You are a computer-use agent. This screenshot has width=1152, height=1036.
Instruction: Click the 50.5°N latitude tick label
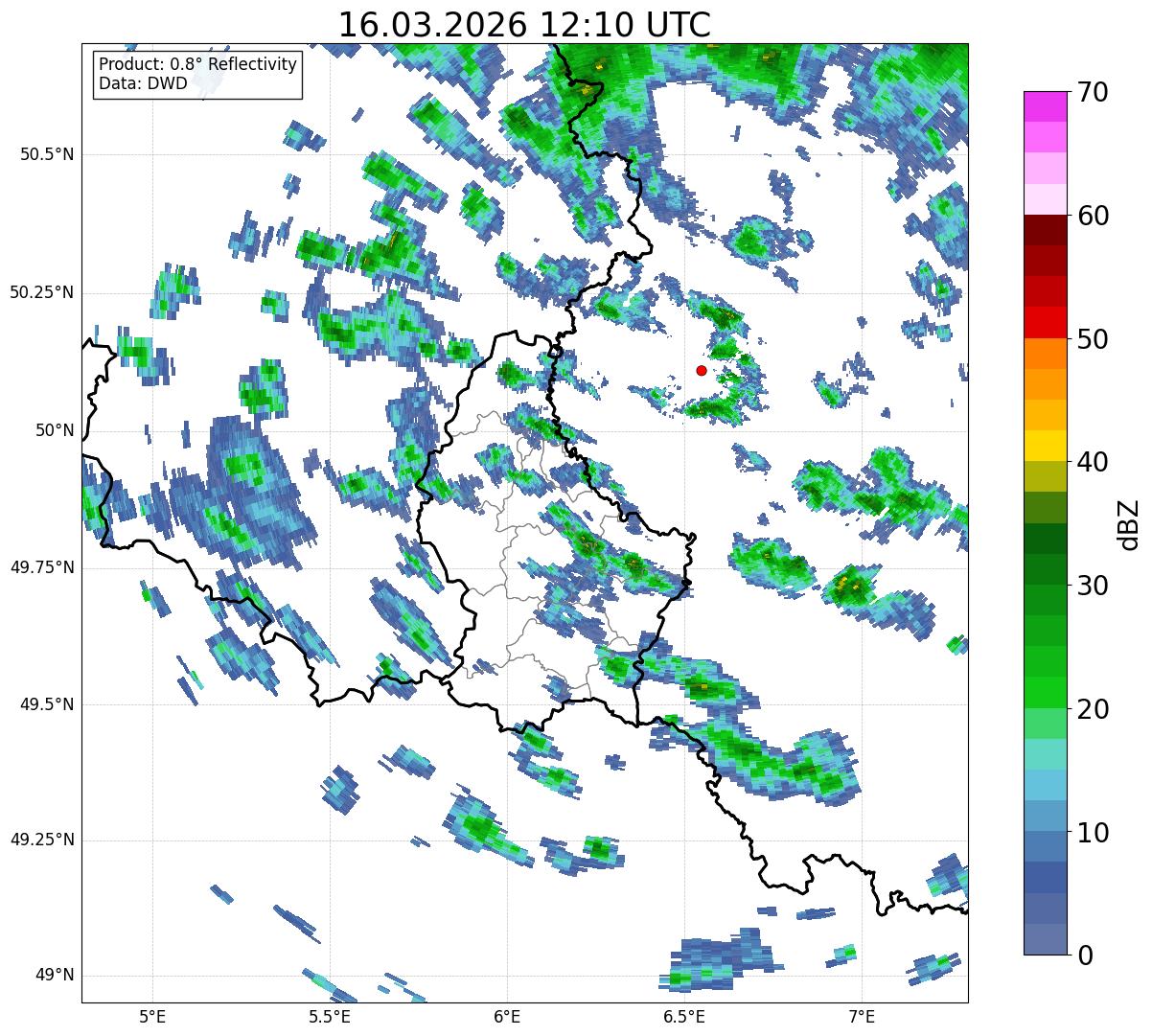click(x=47, y=154)
